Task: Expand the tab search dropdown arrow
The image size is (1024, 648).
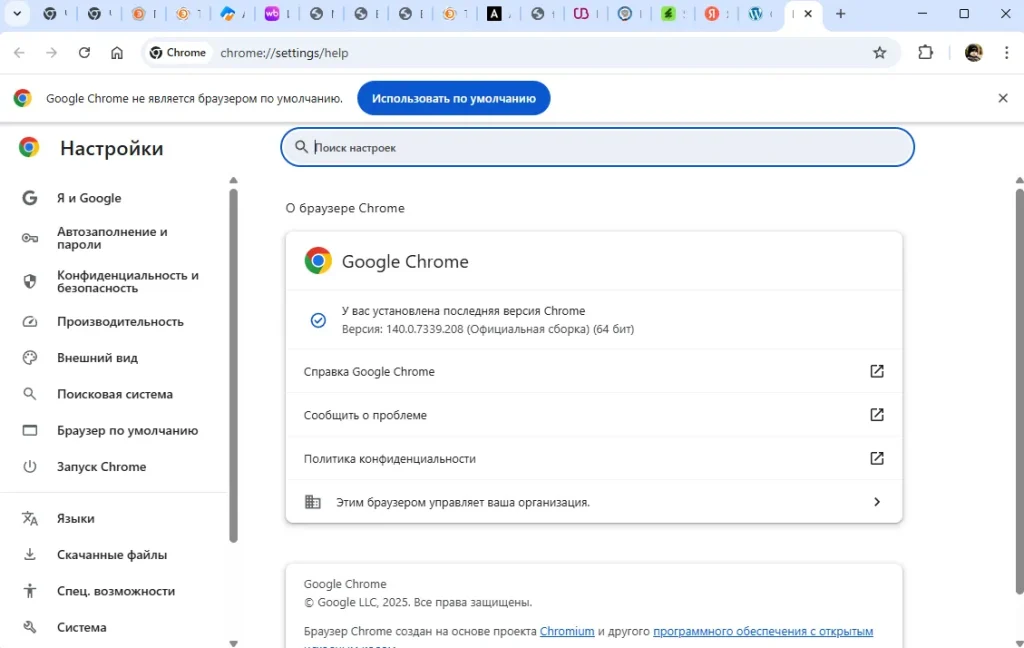Action: click(17, 14)
